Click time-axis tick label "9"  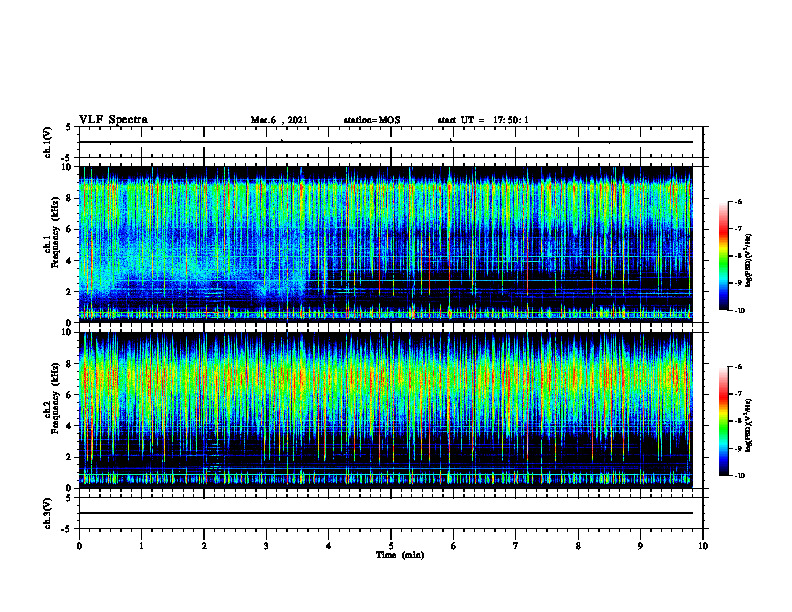tap(640, 546)
